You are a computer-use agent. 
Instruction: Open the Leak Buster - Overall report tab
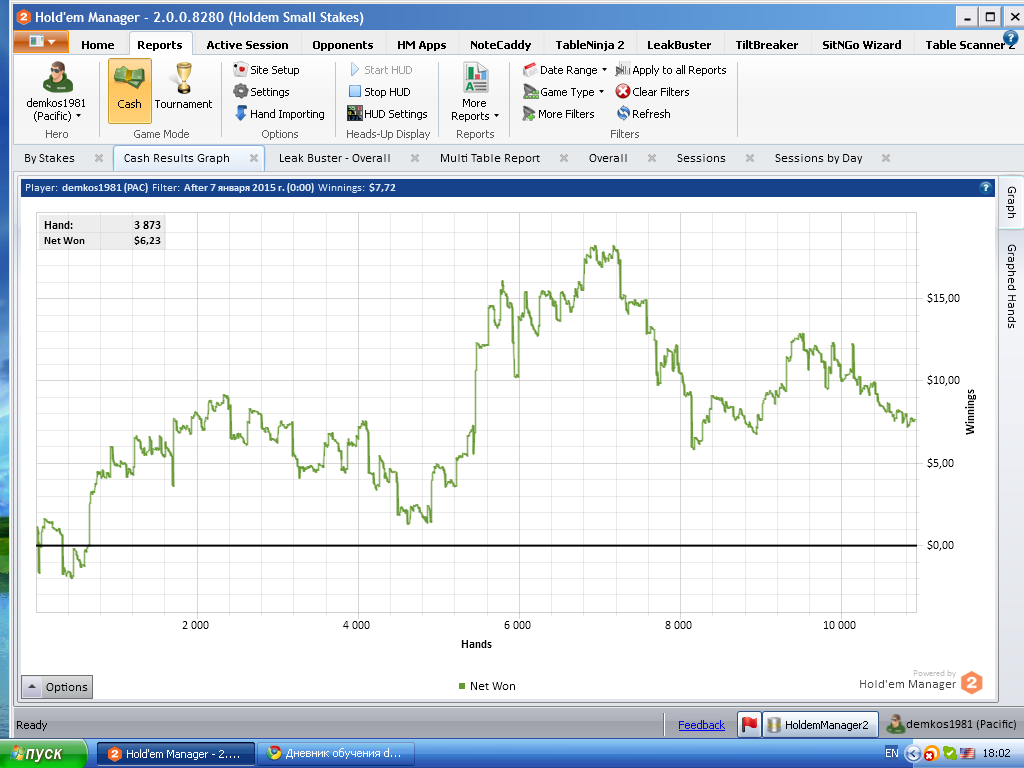tap(334, 158)
